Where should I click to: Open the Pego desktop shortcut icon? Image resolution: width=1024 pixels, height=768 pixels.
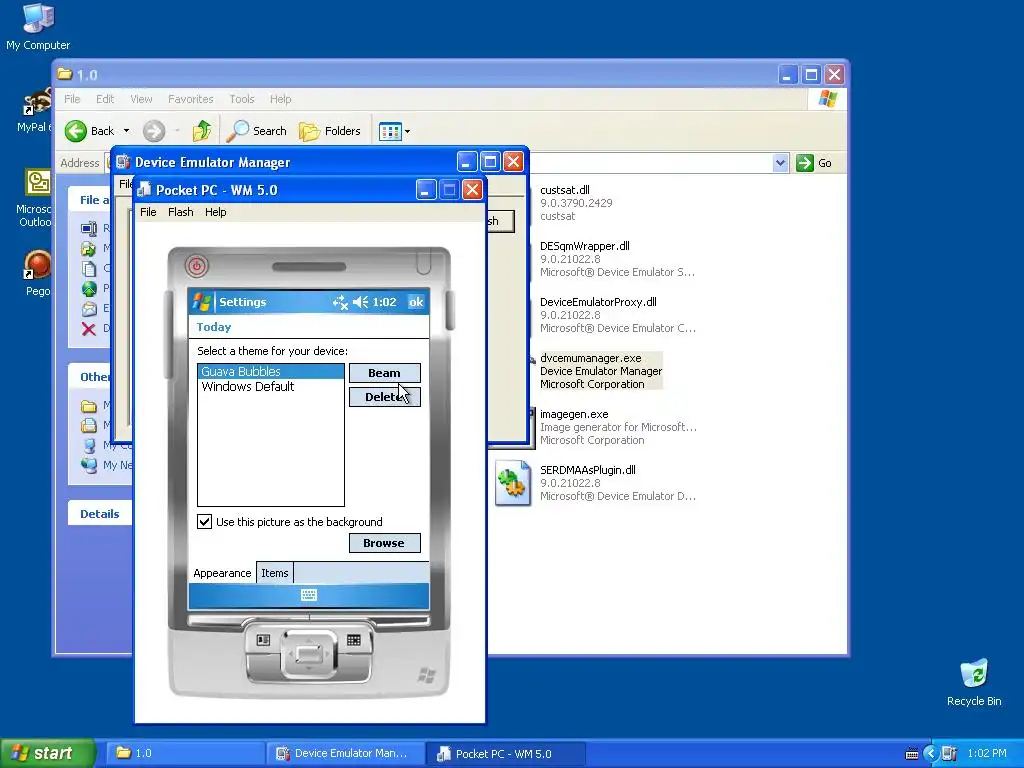pos(37,273)
